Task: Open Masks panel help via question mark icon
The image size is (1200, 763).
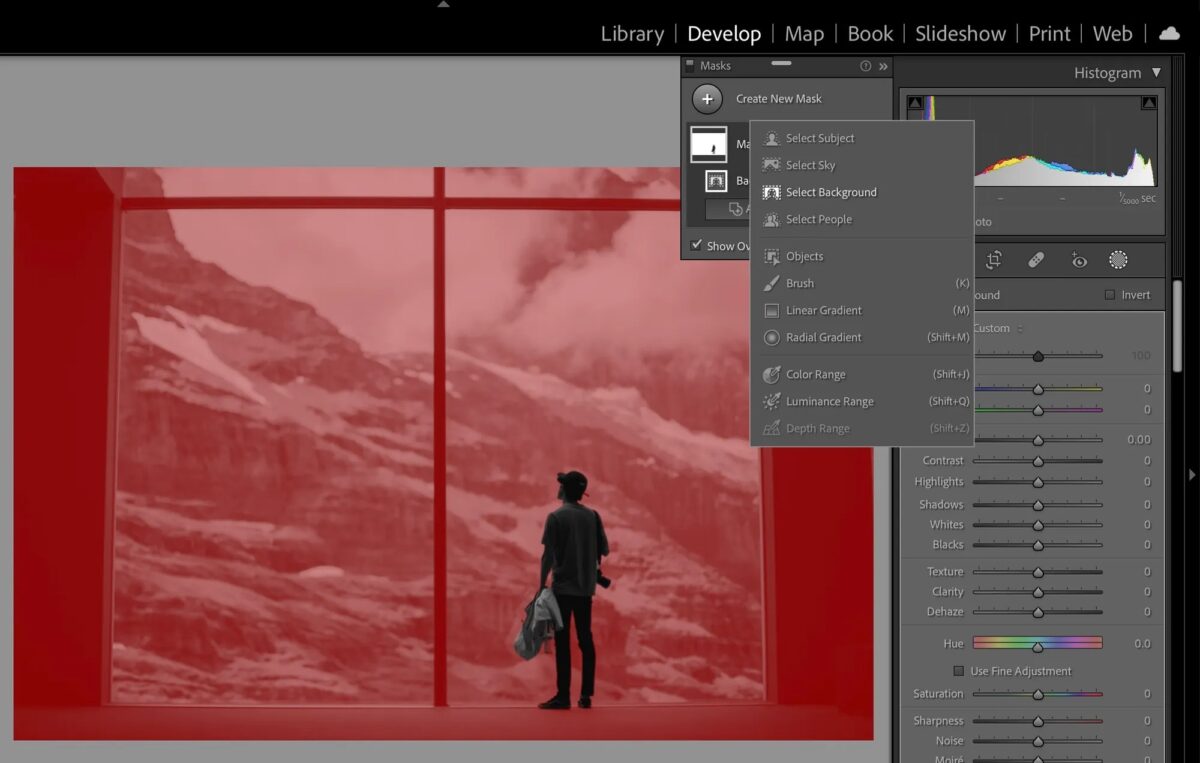Action: pos(865,66)
